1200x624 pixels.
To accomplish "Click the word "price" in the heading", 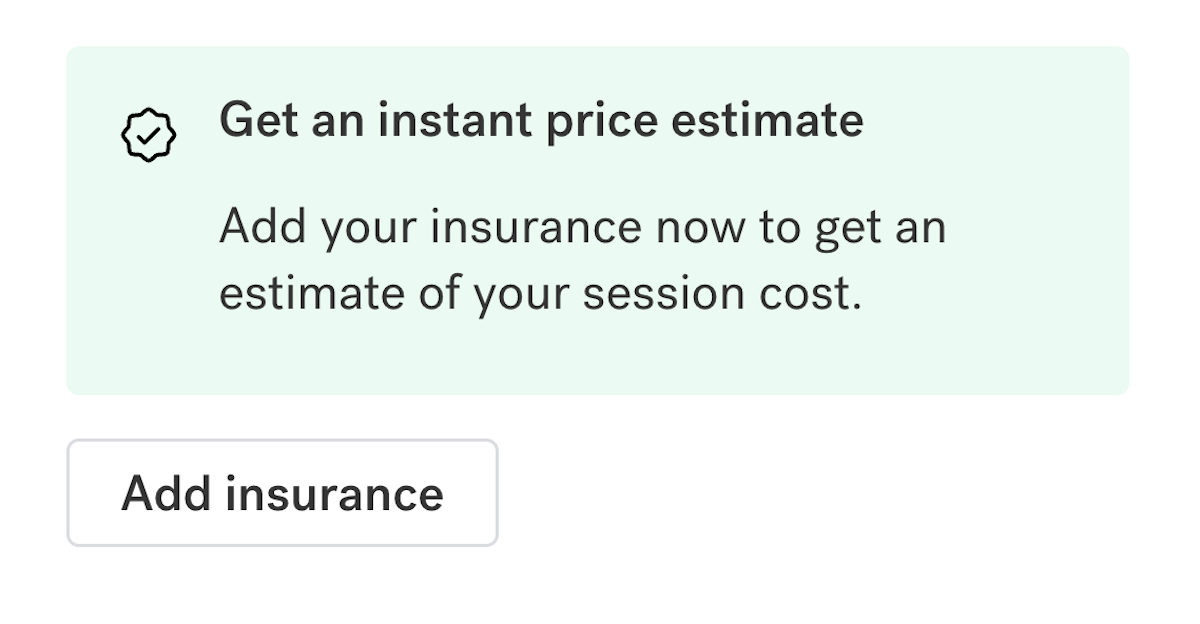I will pyautogui.click(x=608, y=121).
